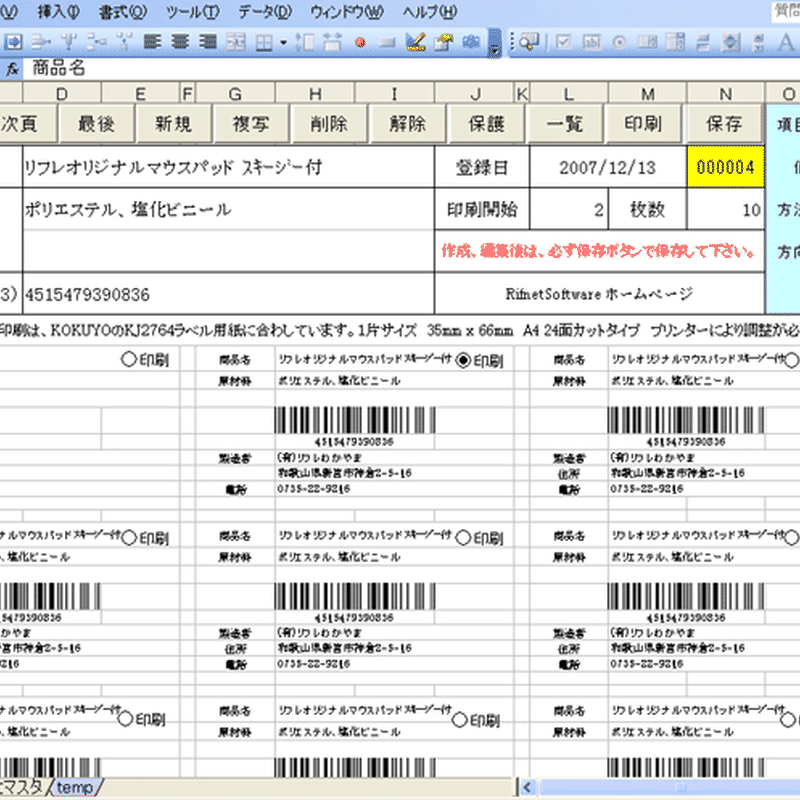The height and width of the screenshot is (800, 800).
Task: Switch to the temp sheet tab
Action: 75,787
